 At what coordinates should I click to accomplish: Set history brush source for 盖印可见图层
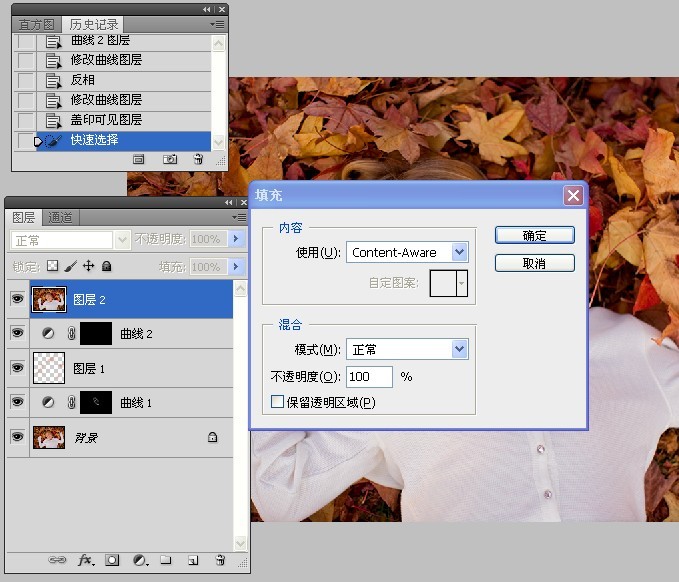point(26,120)
